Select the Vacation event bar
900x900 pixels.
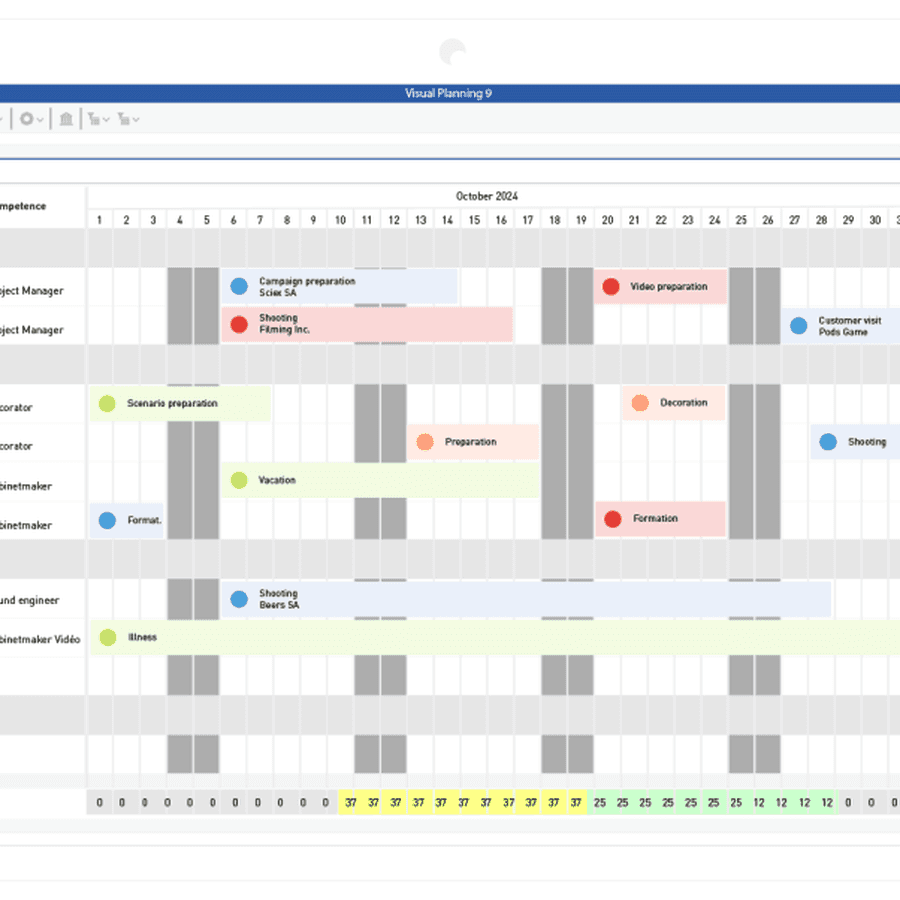pyautogui.click(x=380, y=481)
